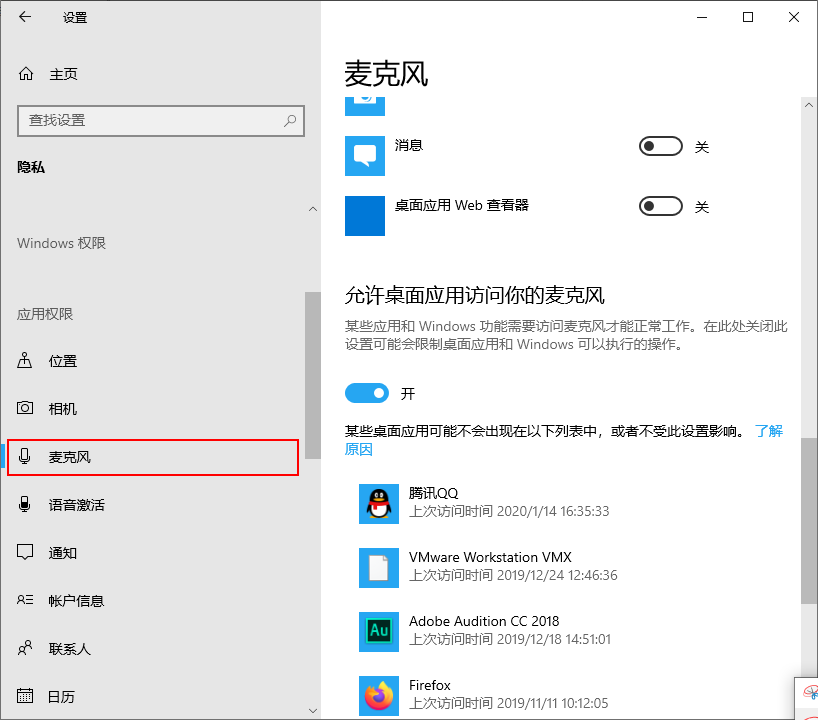Click the Adobe Audition CC 2018 icon
The height and width of the screenshot is (720, 818).
(378, 631)
